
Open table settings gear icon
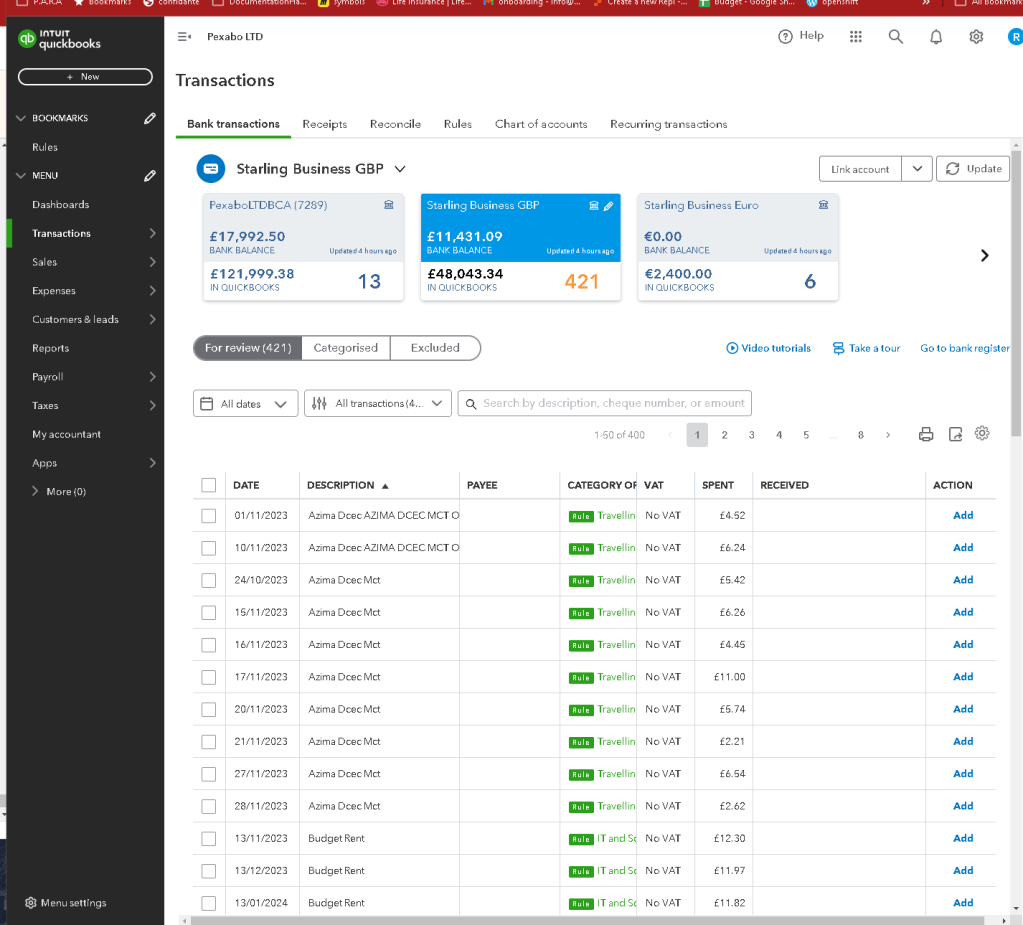pyautogui.click(x=982, y=433)
